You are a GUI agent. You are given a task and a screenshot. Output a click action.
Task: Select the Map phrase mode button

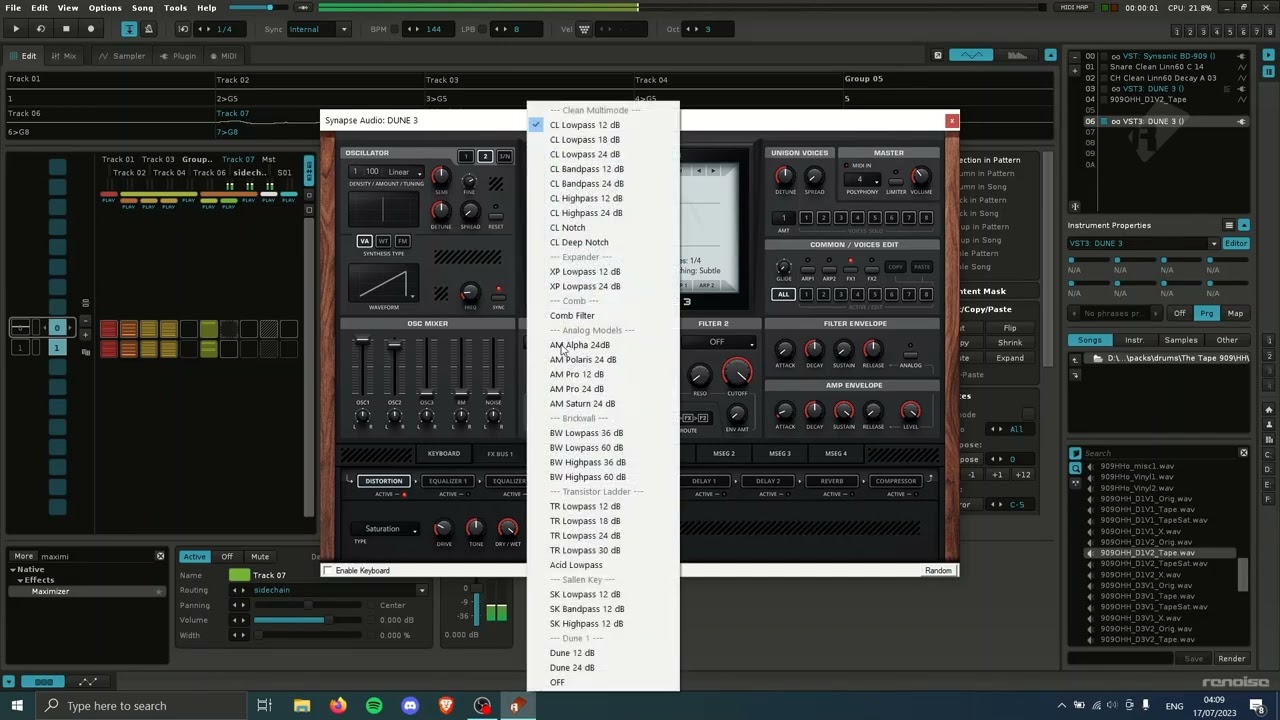coord(1235,314)
